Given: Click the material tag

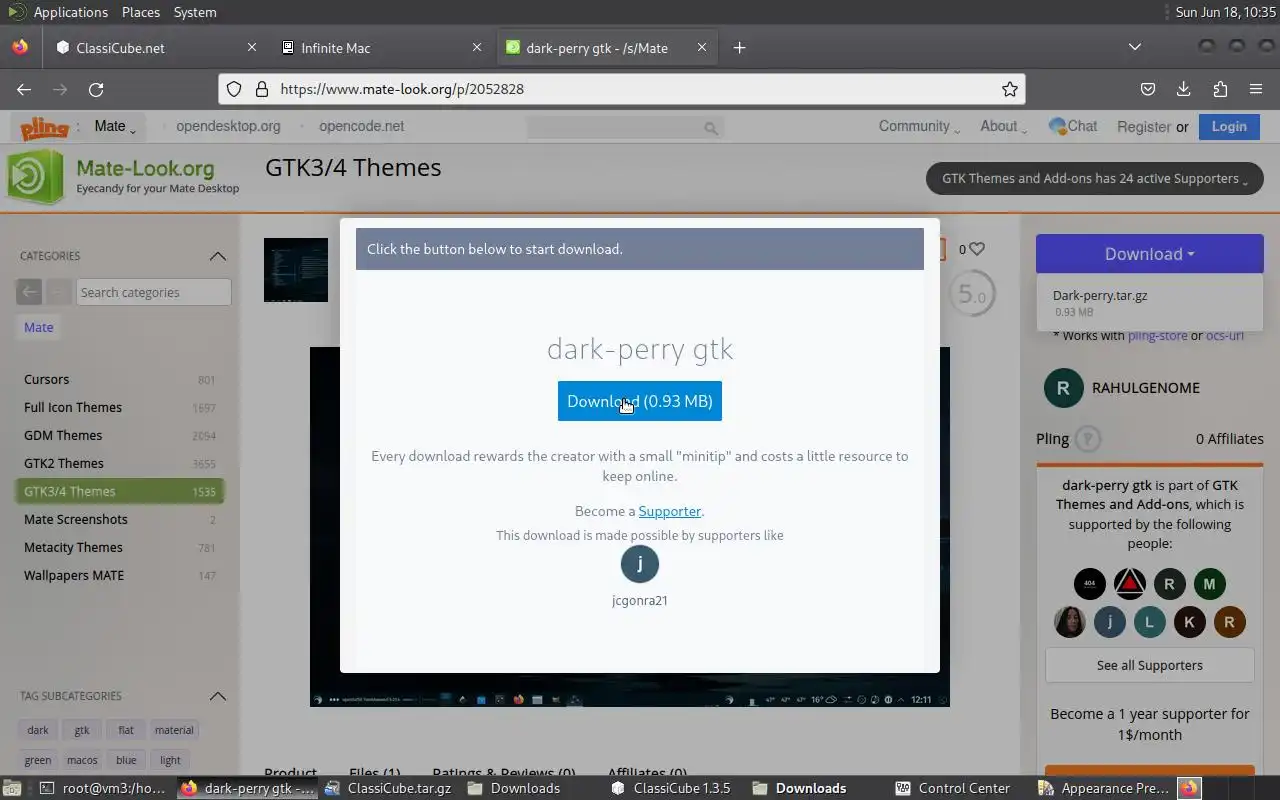Looking at the screenshot, I should tap(174, 730).
